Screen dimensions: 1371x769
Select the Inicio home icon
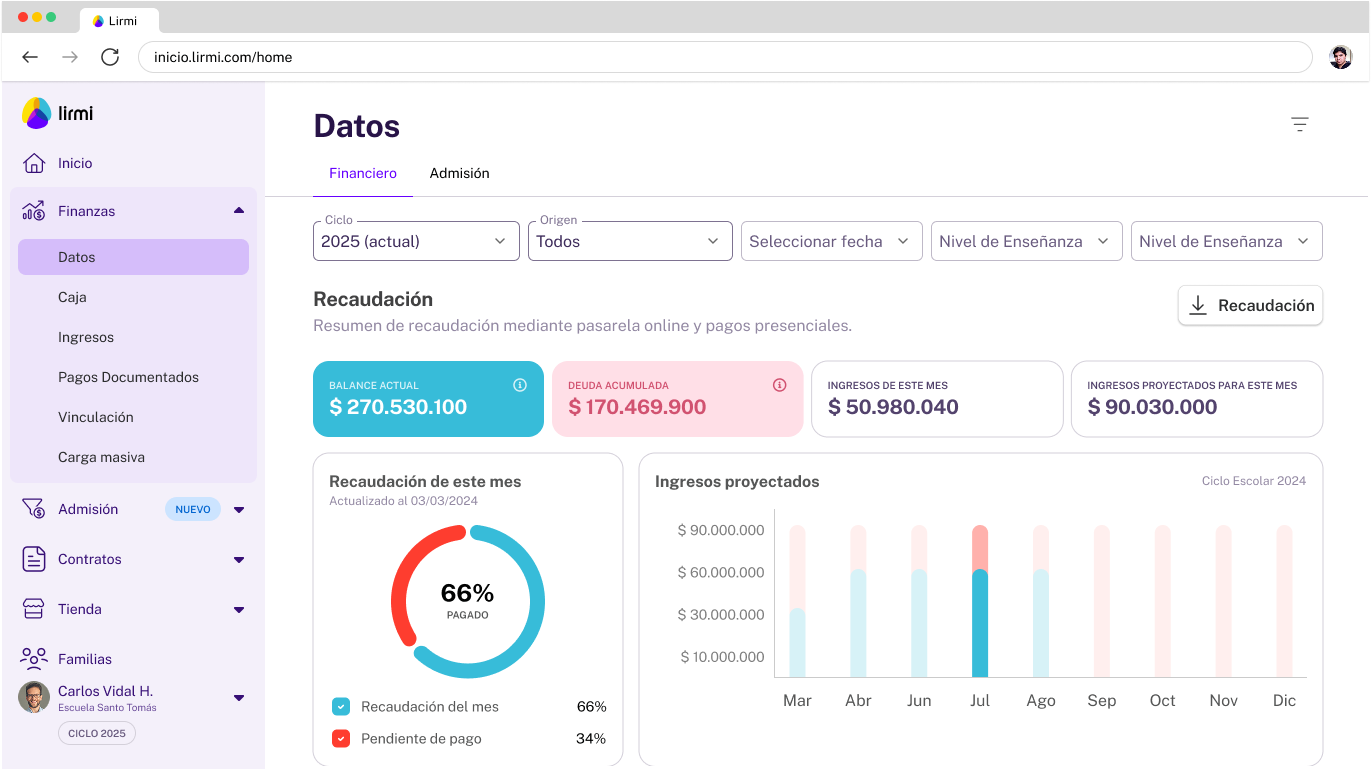pyautogui.click(x=33, y=162)
